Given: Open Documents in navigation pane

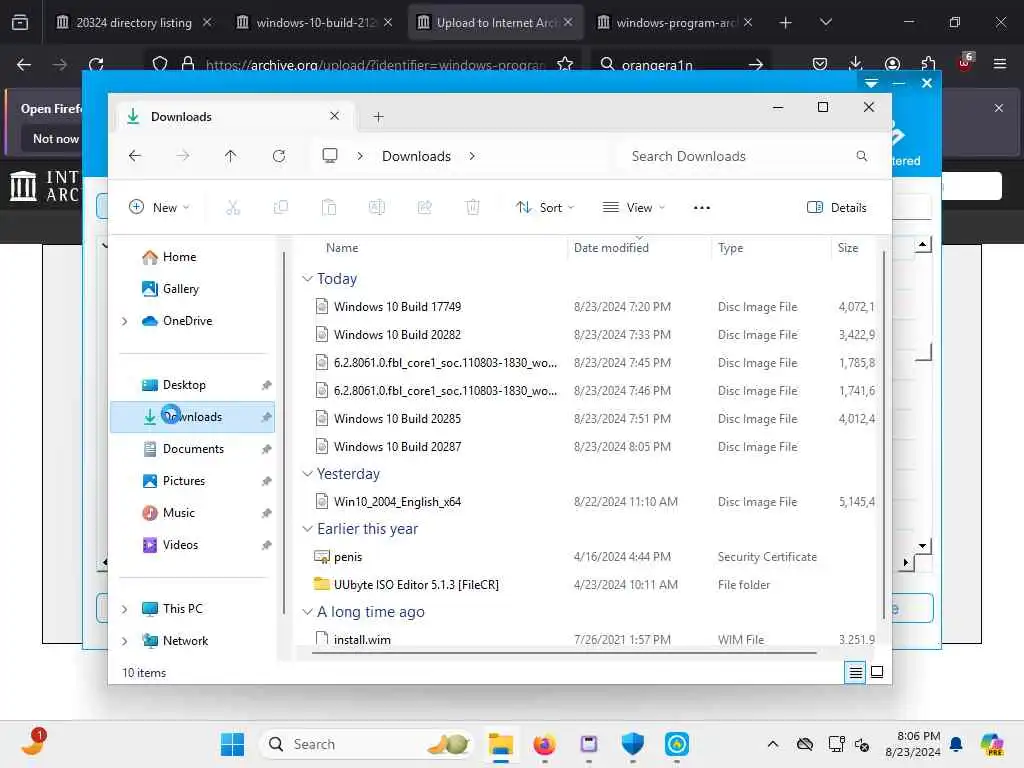Looking at the screenshot, I should 193,449.
